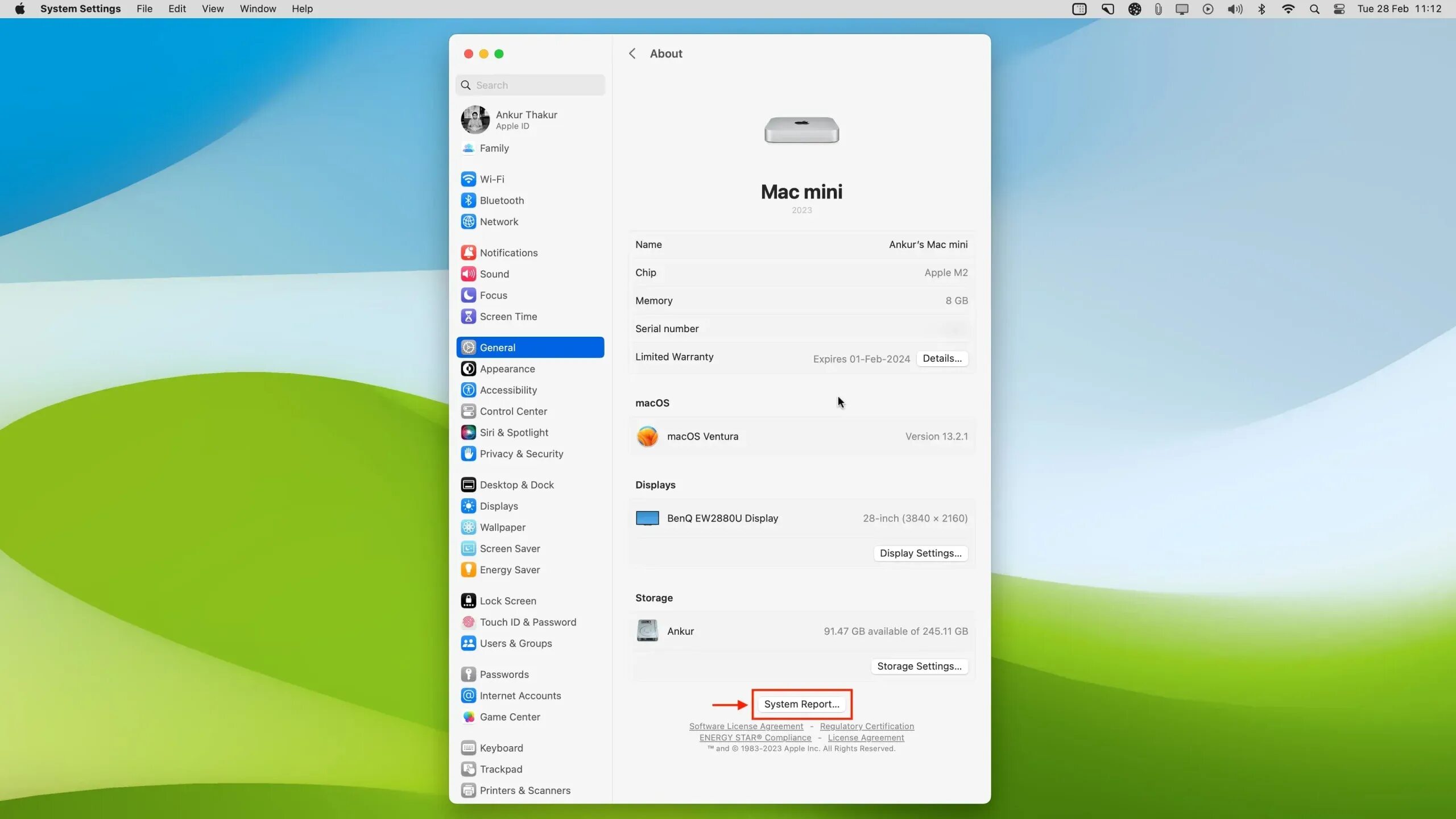Viewport: 1456px width, 819px height.
Task: Click the Control Center menu bar icon
Action: click(1339, 9)
